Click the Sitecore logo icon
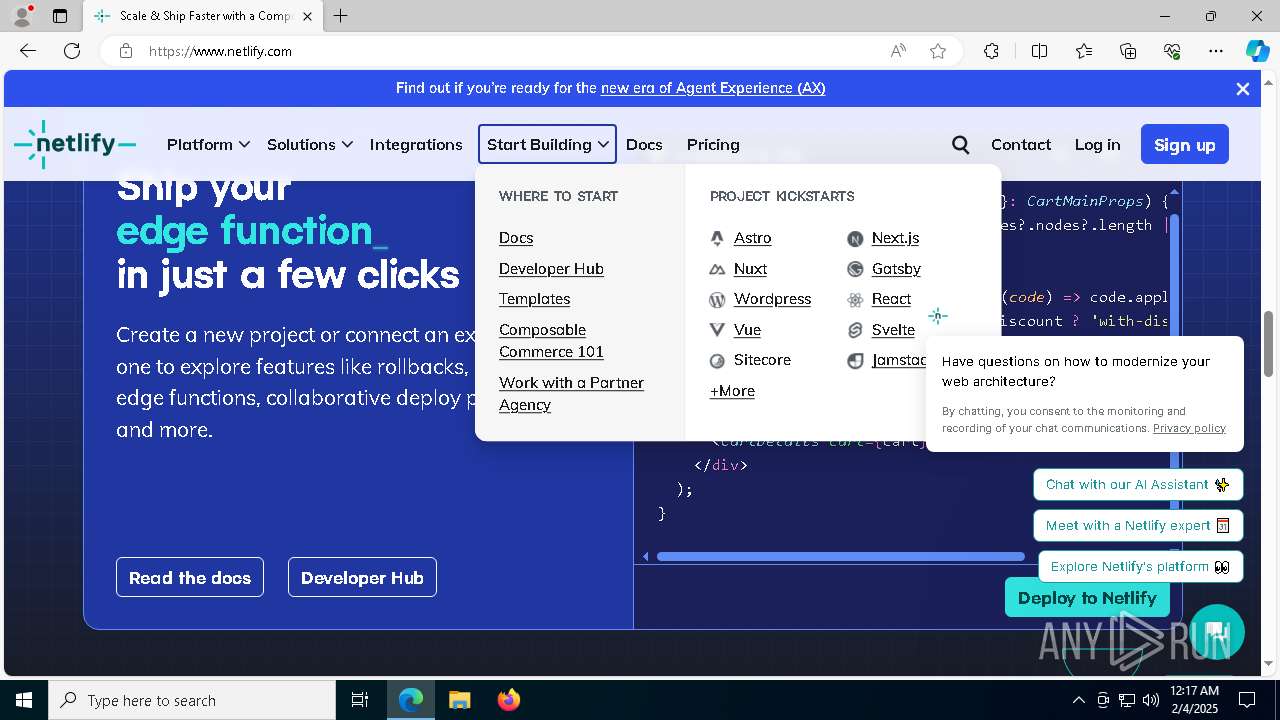This screenshot has width=1280, height=720. click(717, 360)
